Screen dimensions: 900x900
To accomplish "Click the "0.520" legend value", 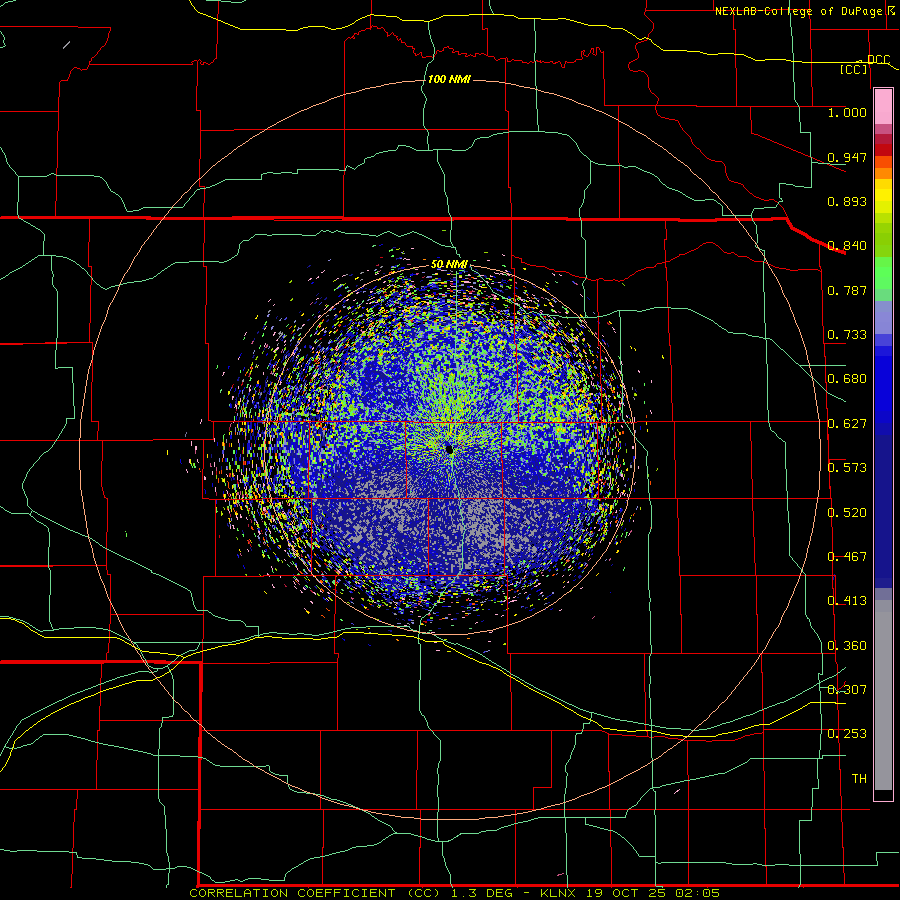I will (x=847, y=513).
